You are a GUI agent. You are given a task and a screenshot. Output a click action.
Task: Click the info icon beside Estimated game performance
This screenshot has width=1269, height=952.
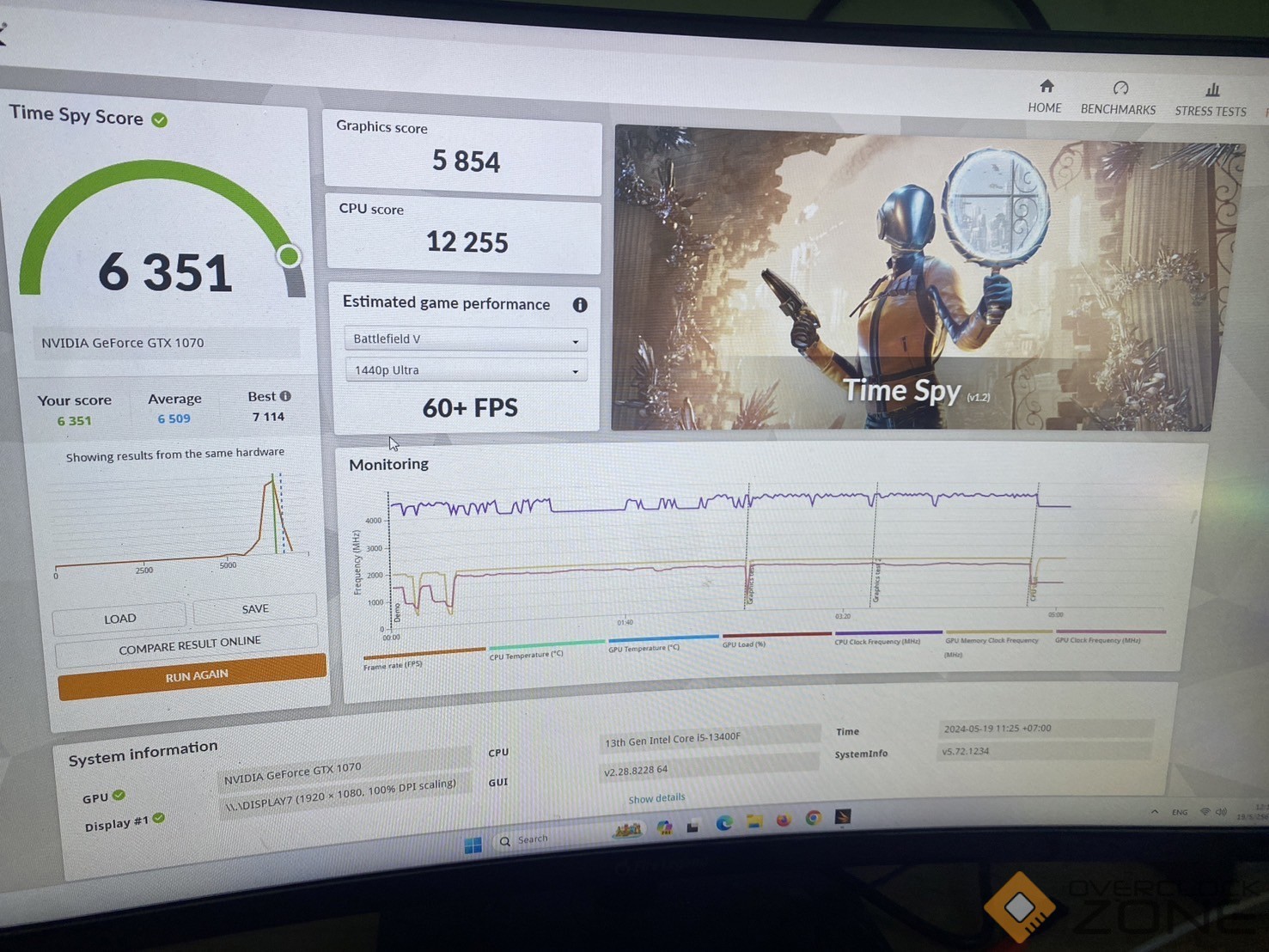tap(580, 305)
